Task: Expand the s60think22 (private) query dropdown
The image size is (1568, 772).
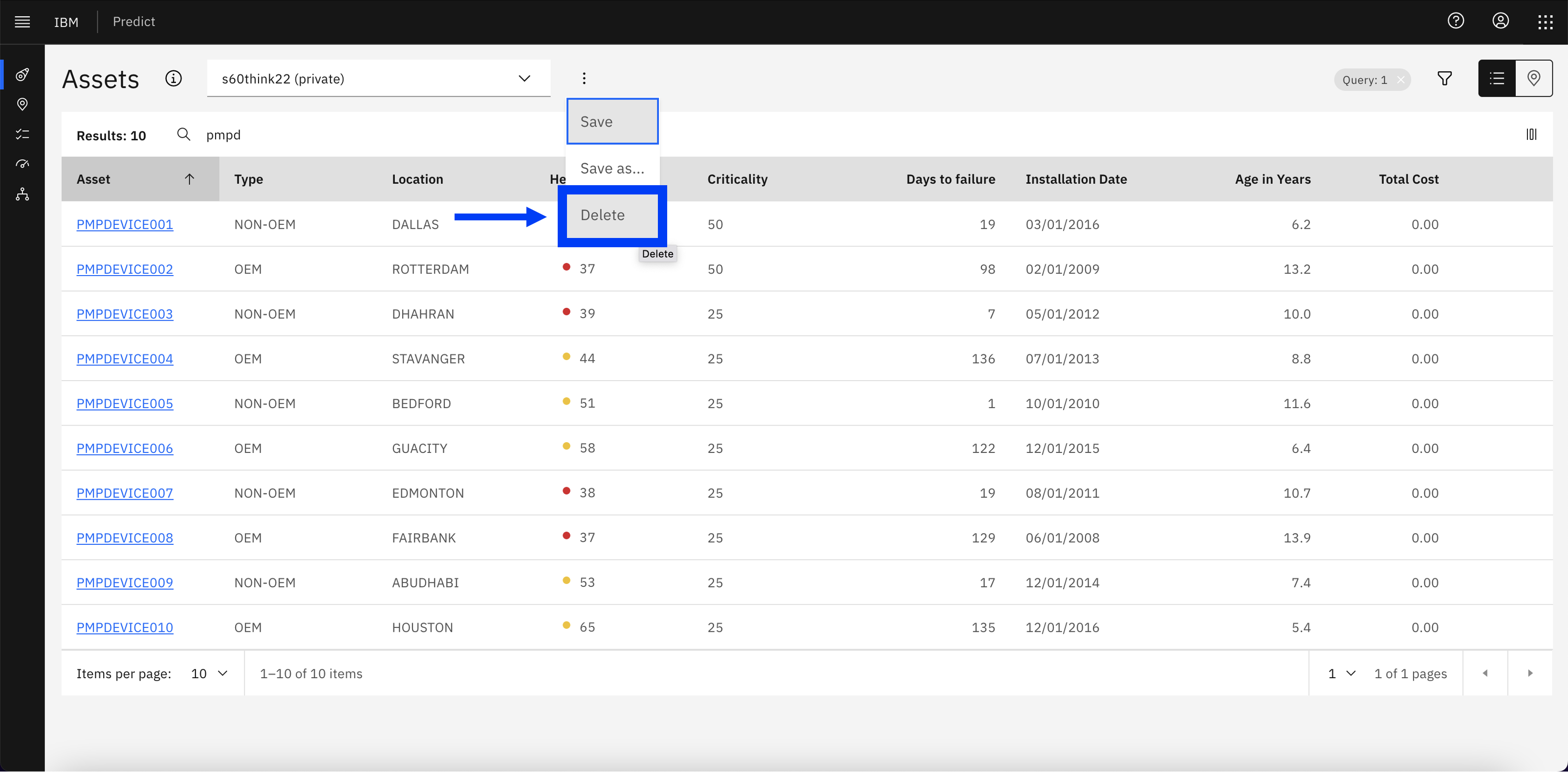Action: [379, 79]
